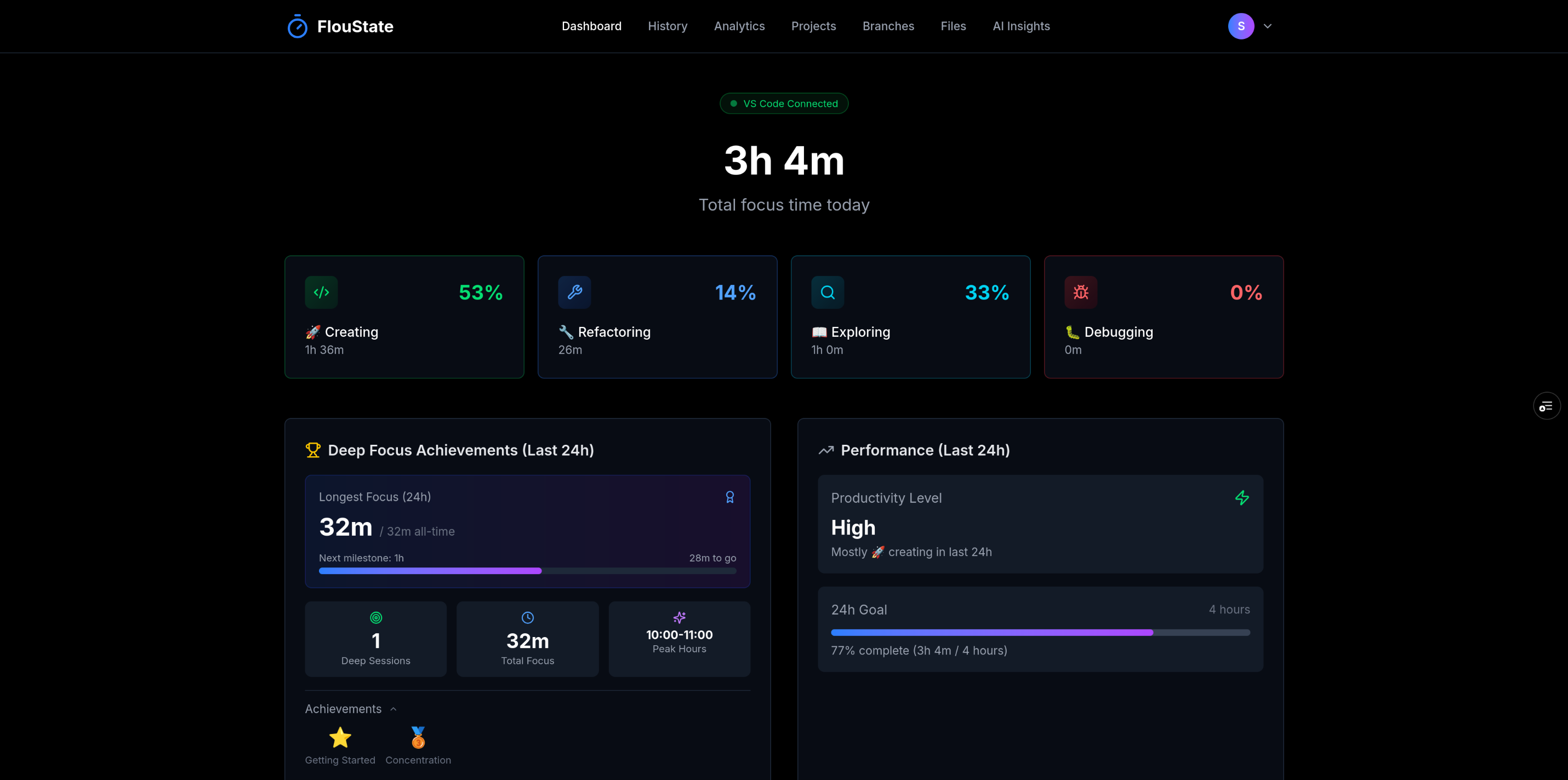This screenshot has width=1568, height=780.
Task: Click the S user avatar
Action: pyautogui.click(x=1240, y=26)
